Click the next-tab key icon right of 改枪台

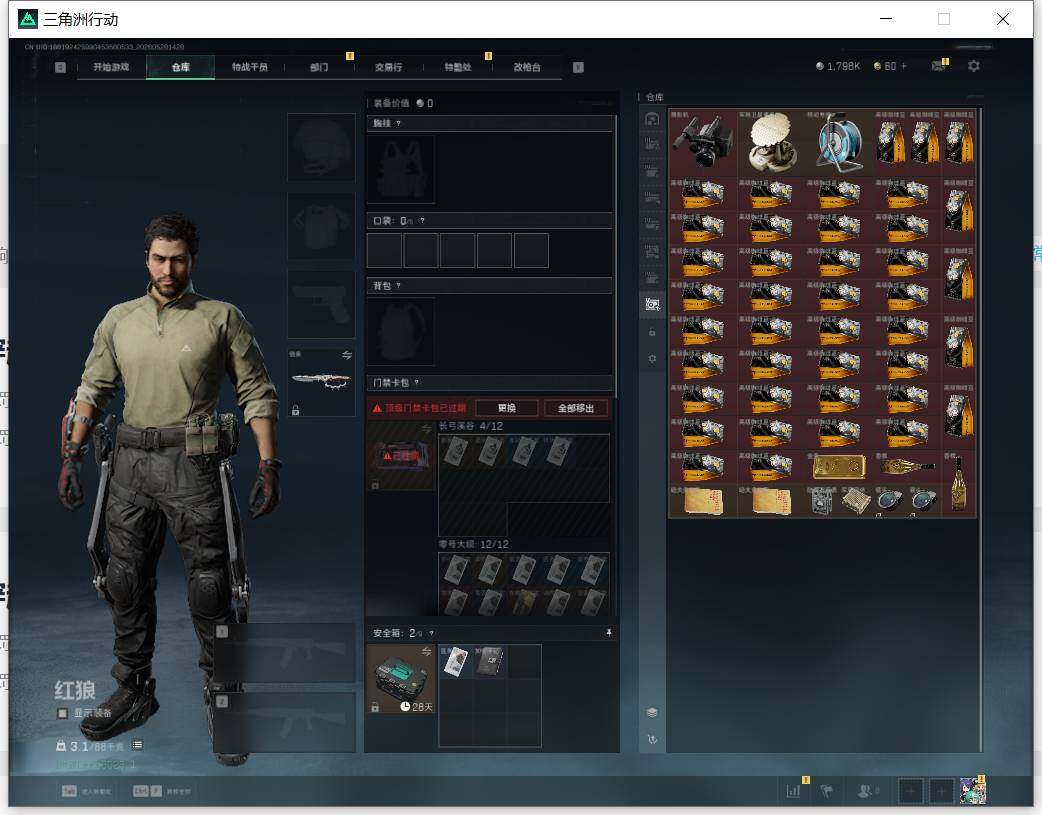[578, 67]
